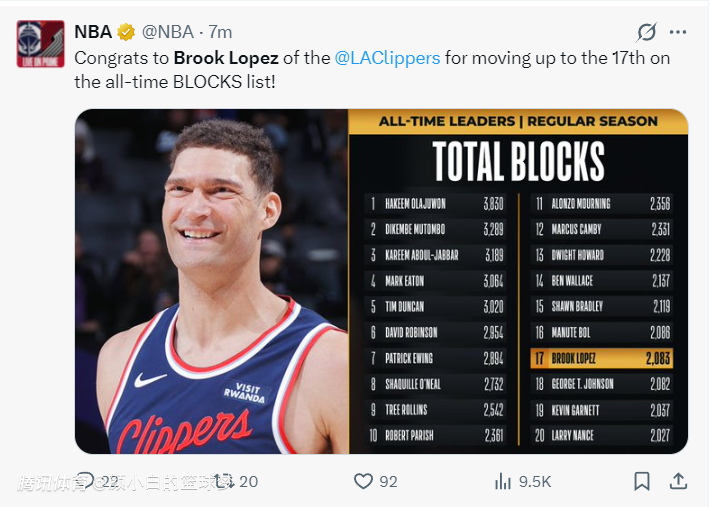Click the NBA display name
The width and height of the screenshot is (709, 507).
[x=93, y=32]
